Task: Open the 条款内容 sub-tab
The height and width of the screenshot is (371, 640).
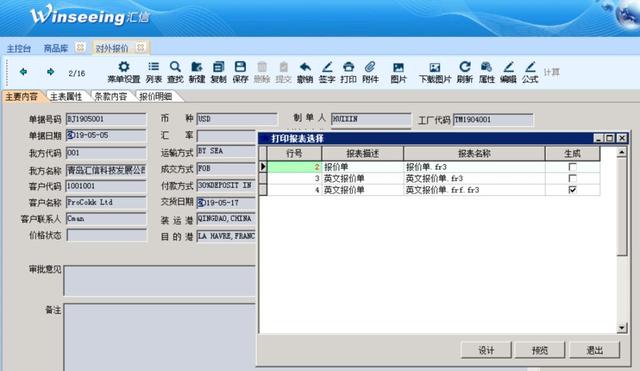Action: [x=111, y=96]
